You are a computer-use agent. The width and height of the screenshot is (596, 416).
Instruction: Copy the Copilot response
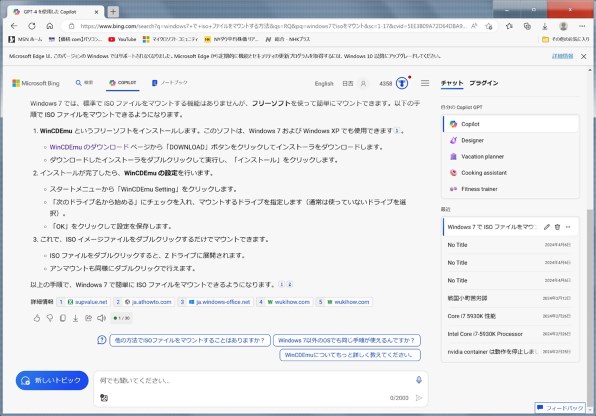pos(63,318)
